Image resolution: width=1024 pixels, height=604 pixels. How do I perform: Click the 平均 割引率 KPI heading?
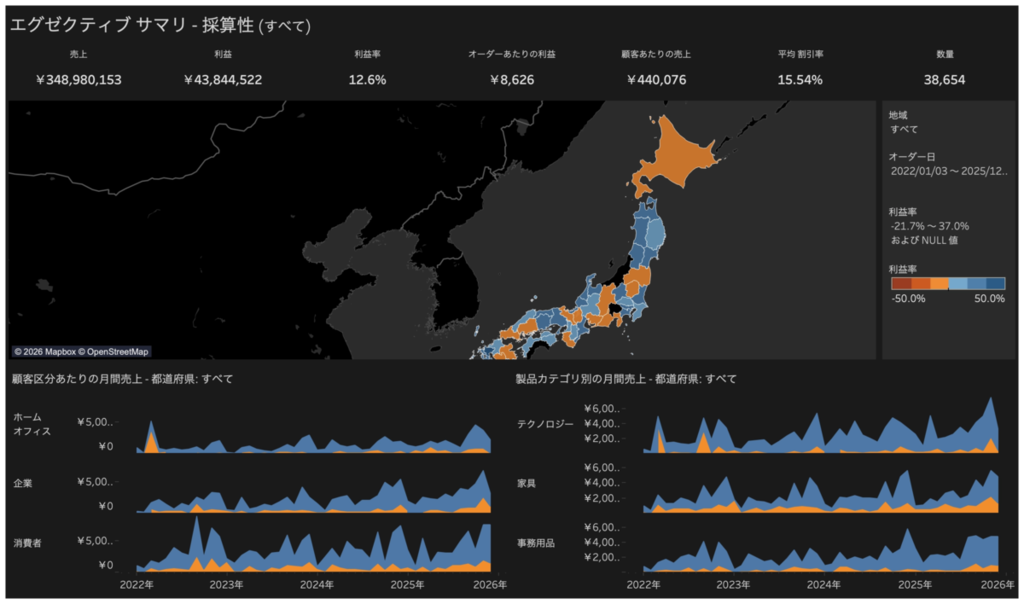[x=800, y=54]
